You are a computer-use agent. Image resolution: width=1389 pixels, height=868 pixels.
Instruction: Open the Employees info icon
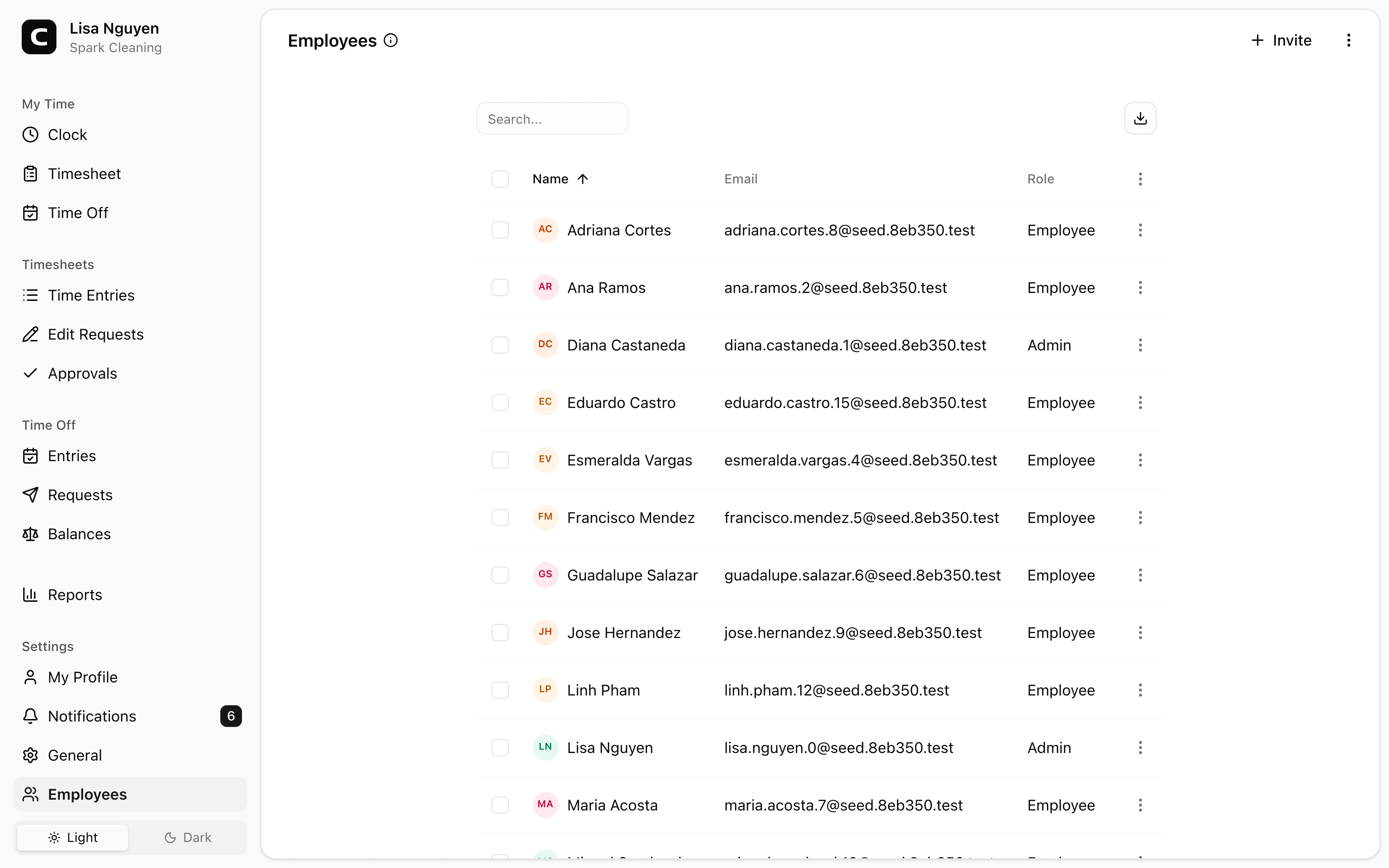pos(391,40)
